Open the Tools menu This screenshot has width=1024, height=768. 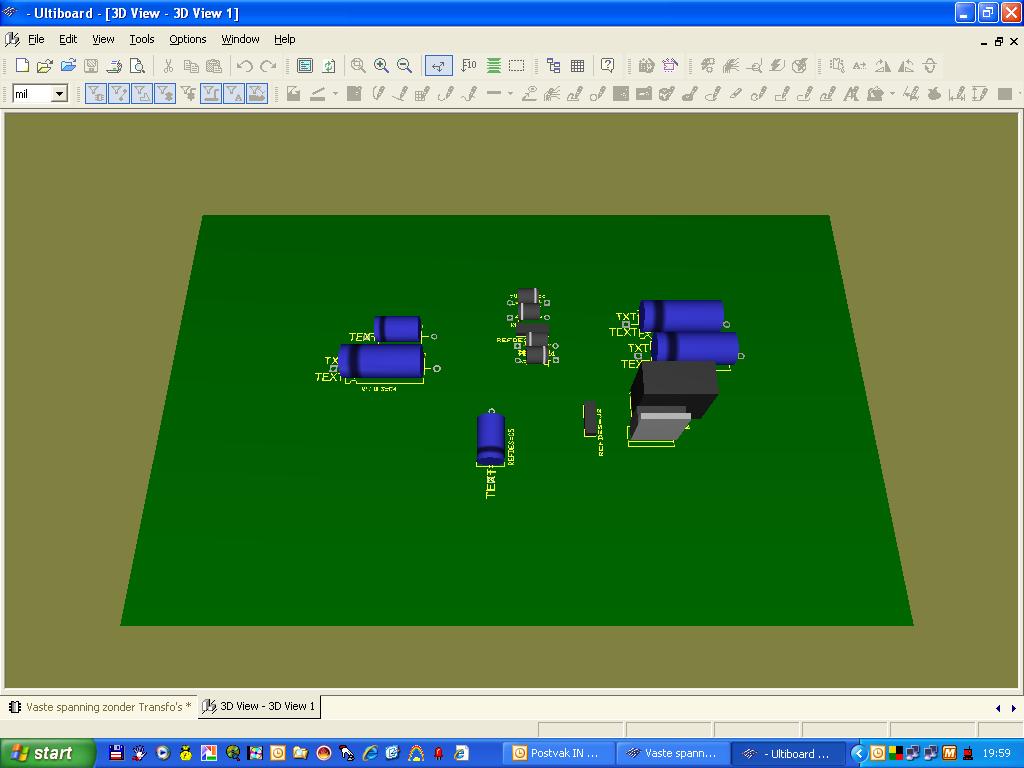coord(141,39)
